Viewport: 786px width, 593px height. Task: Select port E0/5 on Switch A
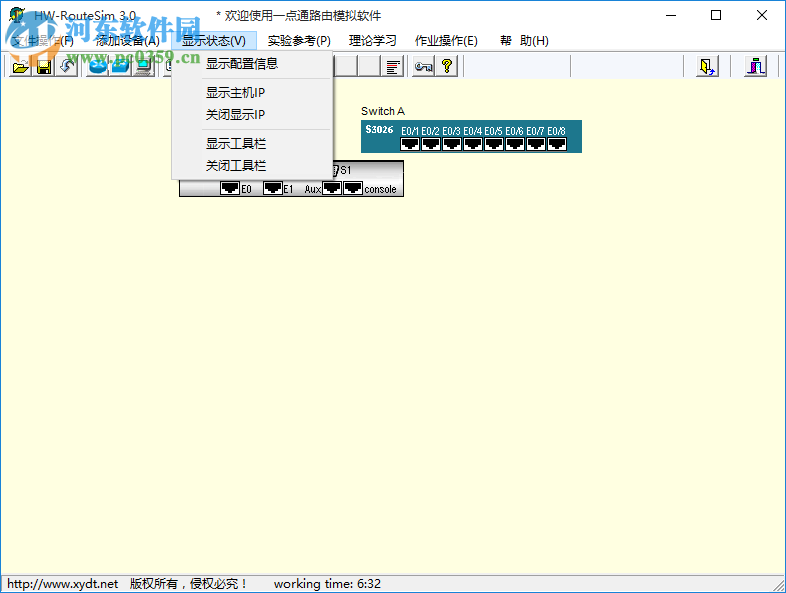pyautogui.click(x=494, y=144)
